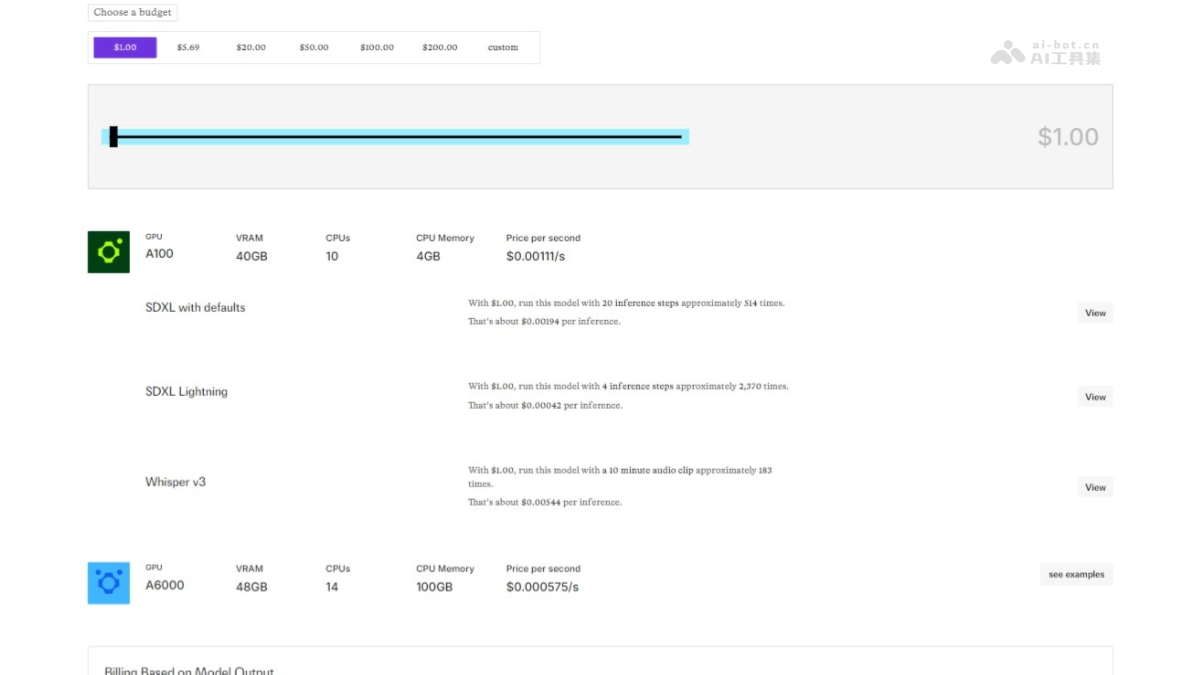Screen dimensions: 1200x675
Task: Click the green A100 GPU icon
Action: 108,252
